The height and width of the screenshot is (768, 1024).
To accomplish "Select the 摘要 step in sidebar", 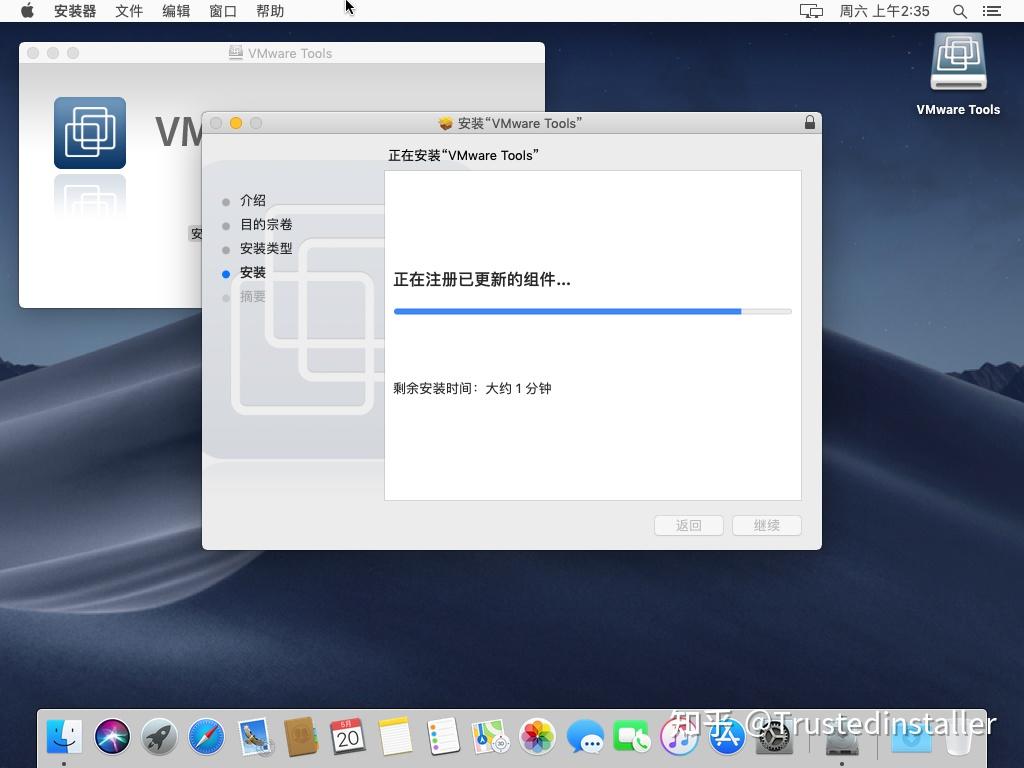I will coord(253,296).
